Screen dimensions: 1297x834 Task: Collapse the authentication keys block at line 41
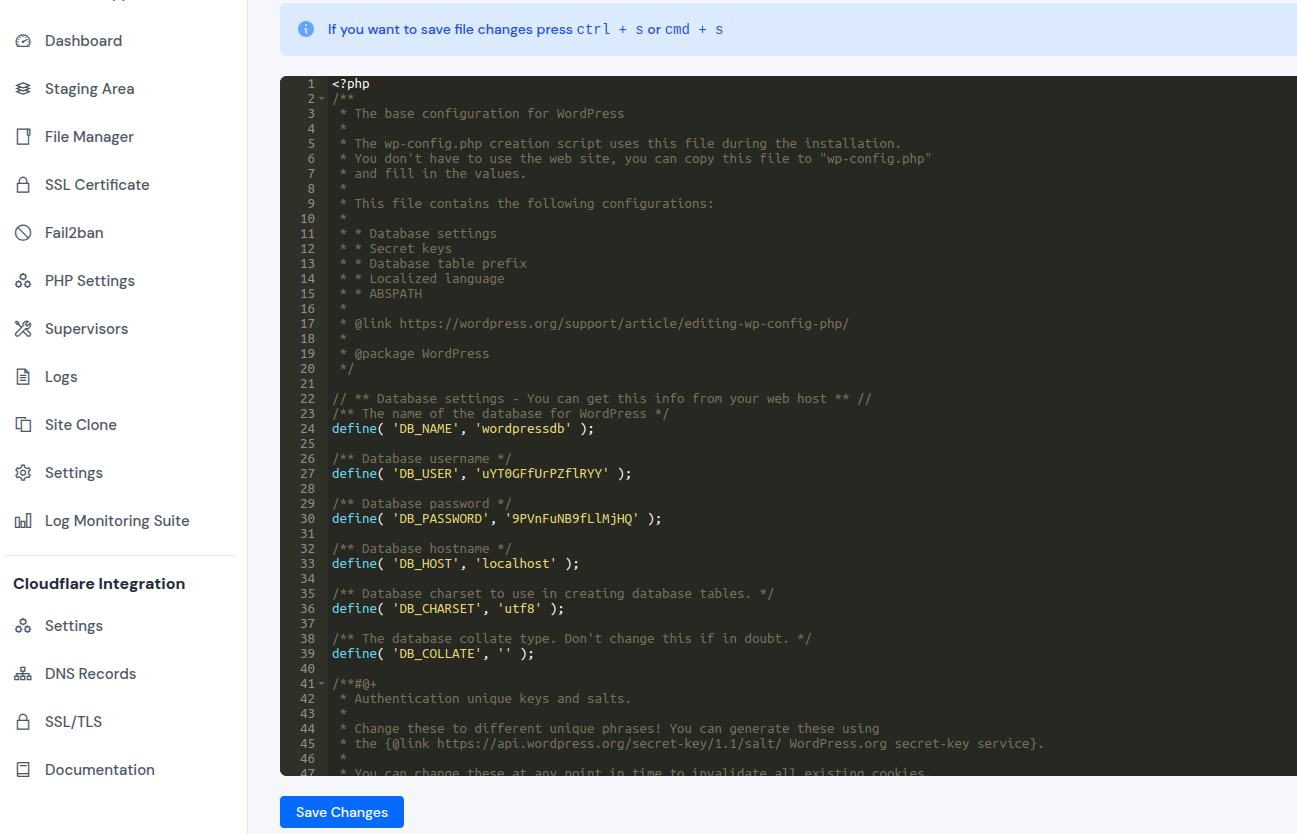point(320,683)
